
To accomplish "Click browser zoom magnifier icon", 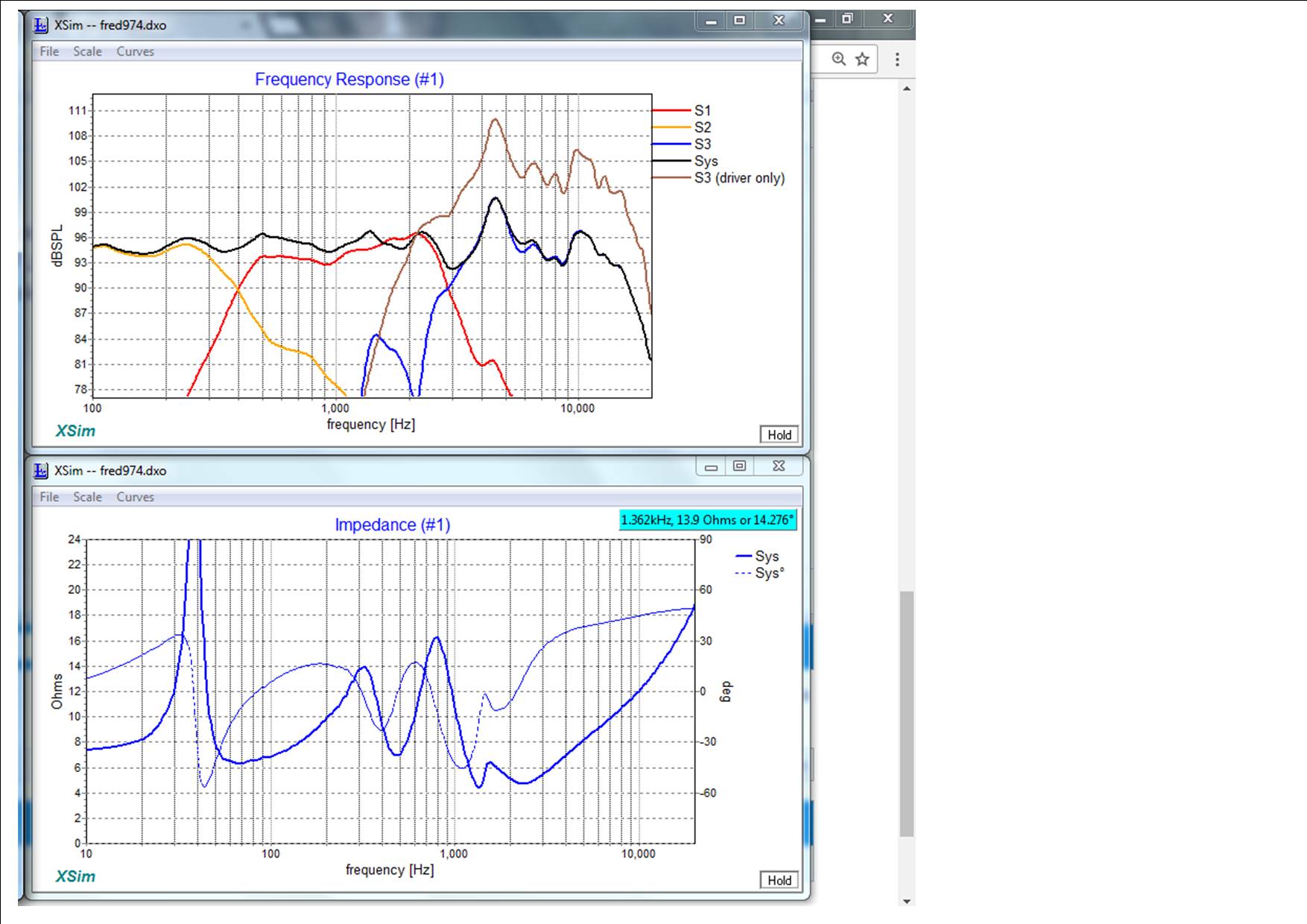I will (839, 59).
